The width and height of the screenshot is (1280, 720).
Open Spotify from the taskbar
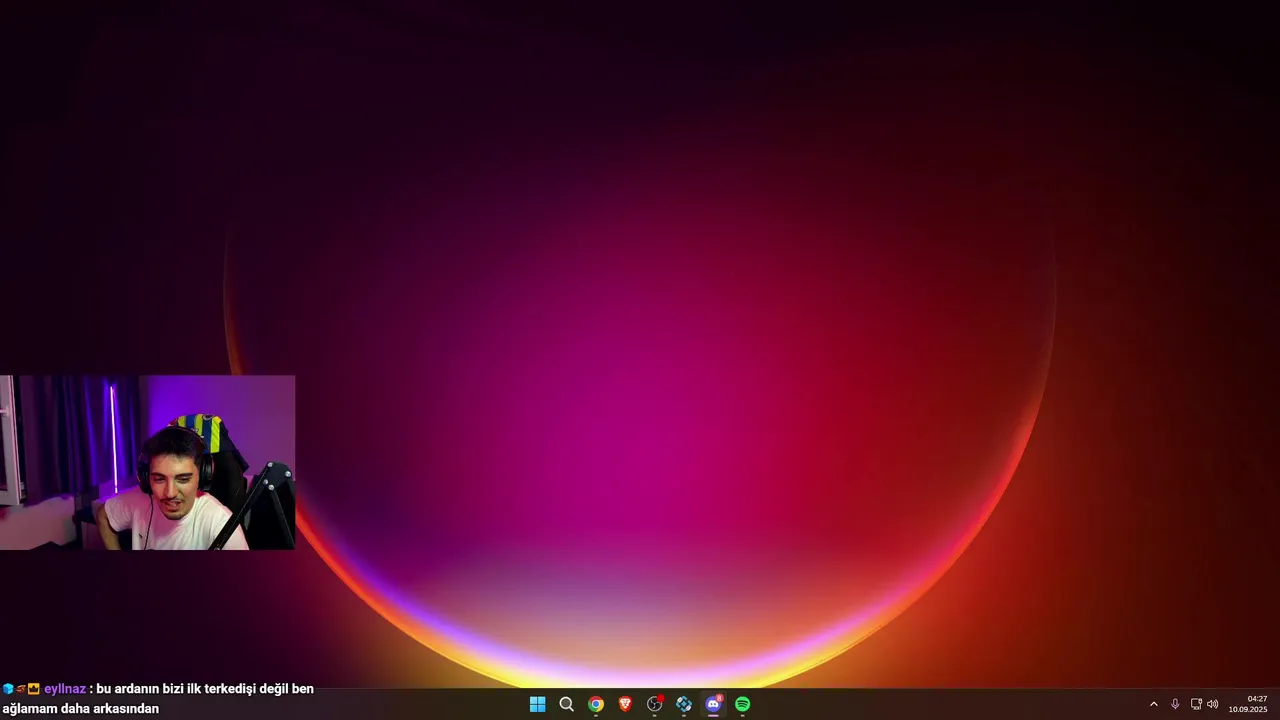tap(743, 704)
